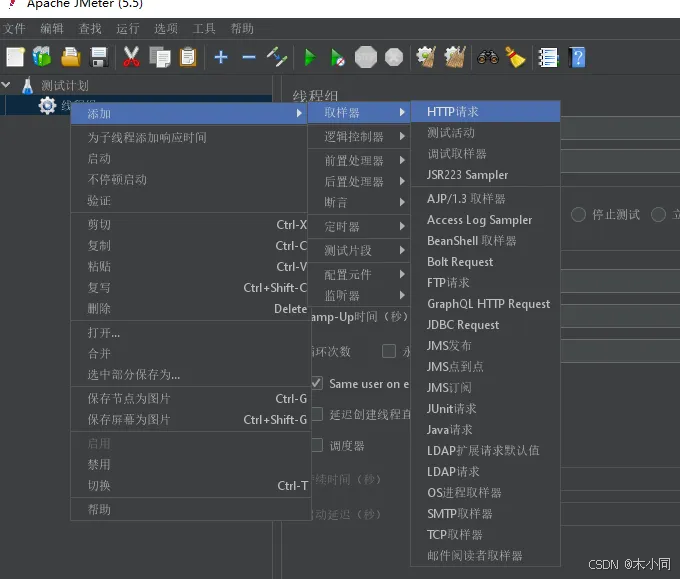Enable the 延迟创建线程 checkbox
Screen dimensions: 680x579
pos(317,414)
